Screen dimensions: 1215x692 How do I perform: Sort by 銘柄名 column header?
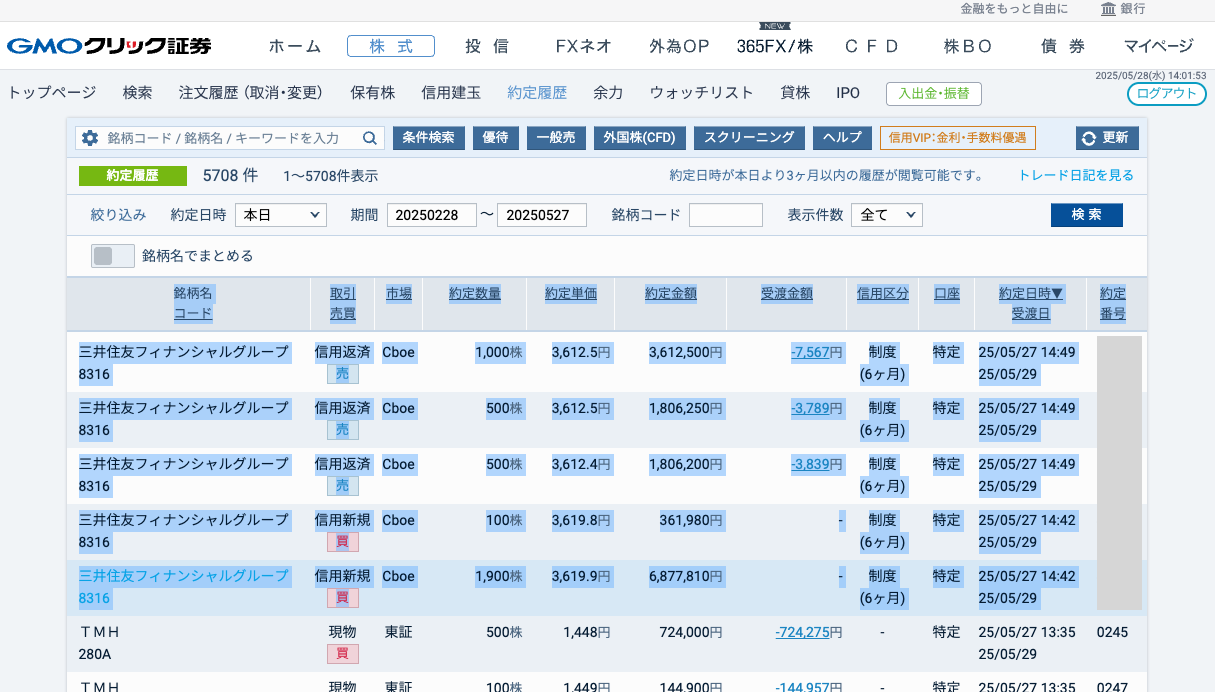[193, 293]
